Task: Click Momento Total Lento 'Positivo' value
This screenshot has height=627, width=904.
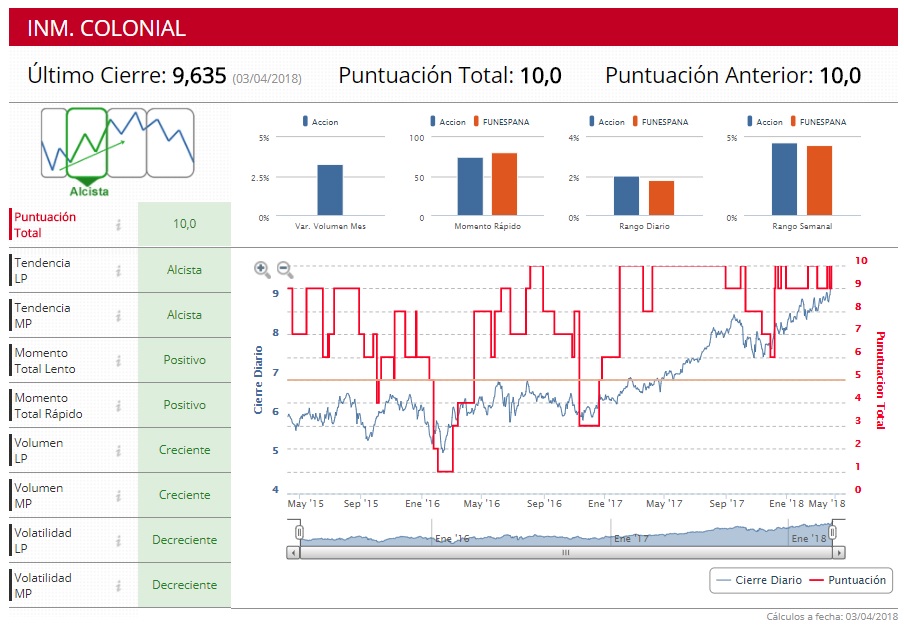Action: pos(184,360)
